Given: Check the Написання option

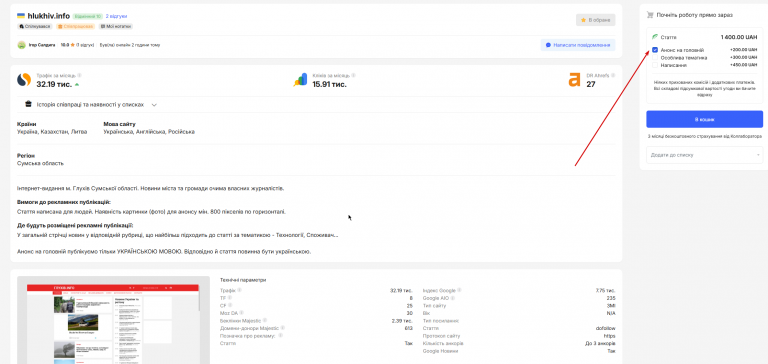Looking at the screenshot, I should [x=655, y=65].
